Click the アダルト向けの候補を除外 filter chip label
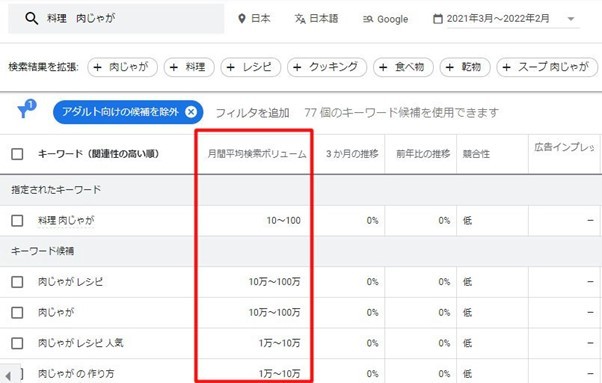602x383 pixels. [x=120, y=112]
